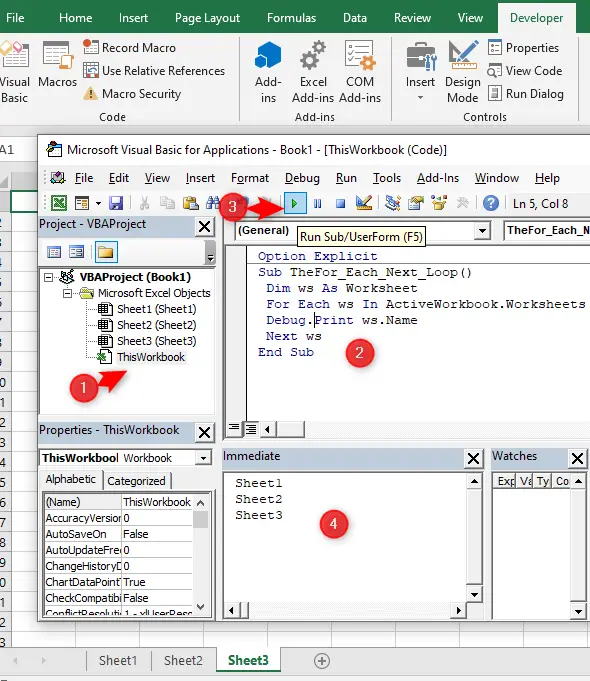The image size is (590, 681).
Task: Click View Microsoft Excel toolbar icon
Action: coord(59,203)
